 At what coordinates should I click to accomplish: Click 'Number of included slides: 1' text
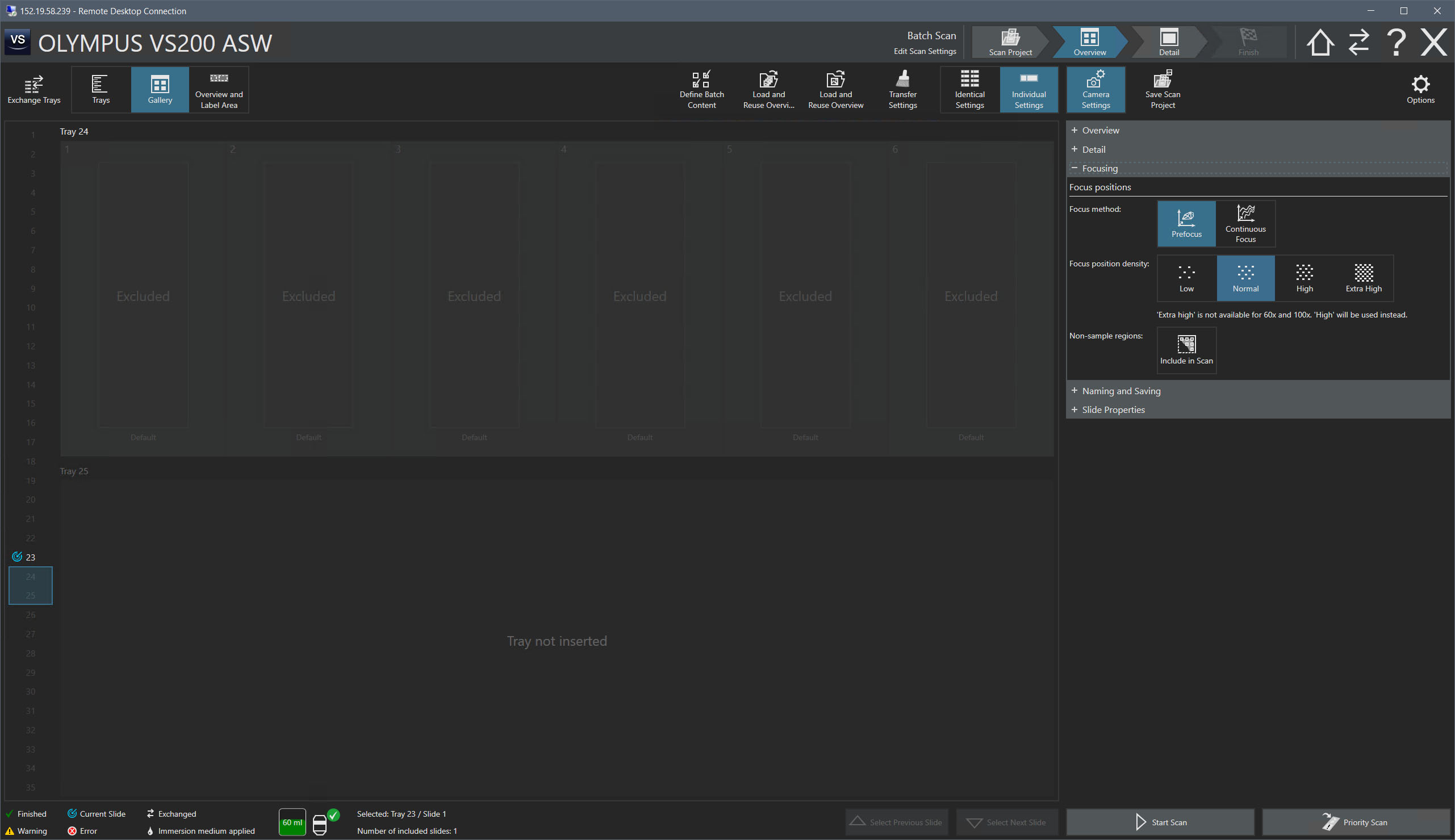(407, 831)
